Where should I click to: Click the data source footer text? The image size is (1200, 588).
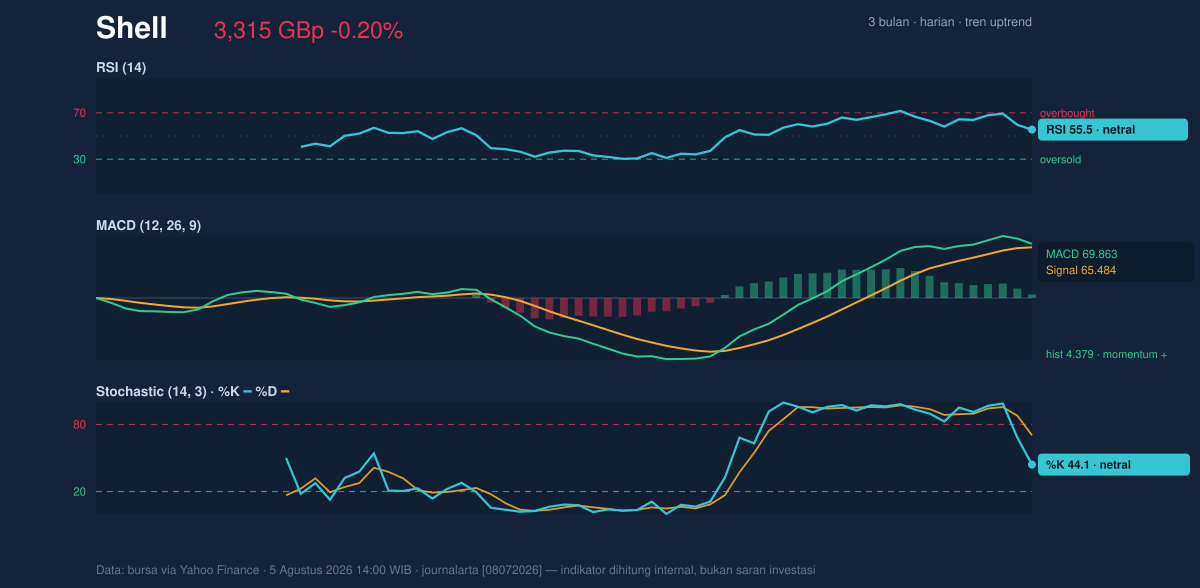pos(455,570)
